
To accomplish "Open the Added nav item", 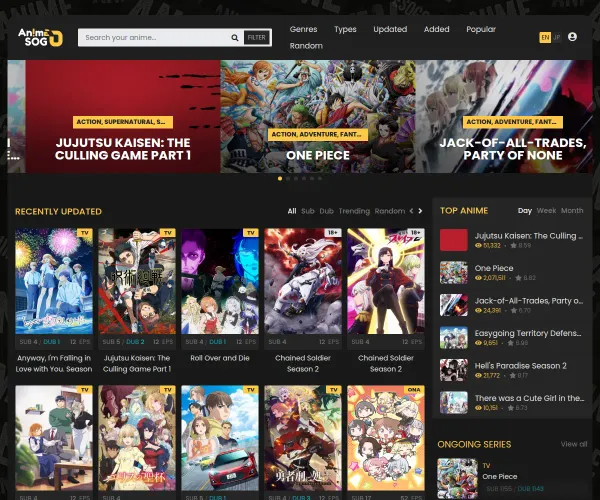I will 437,29.
